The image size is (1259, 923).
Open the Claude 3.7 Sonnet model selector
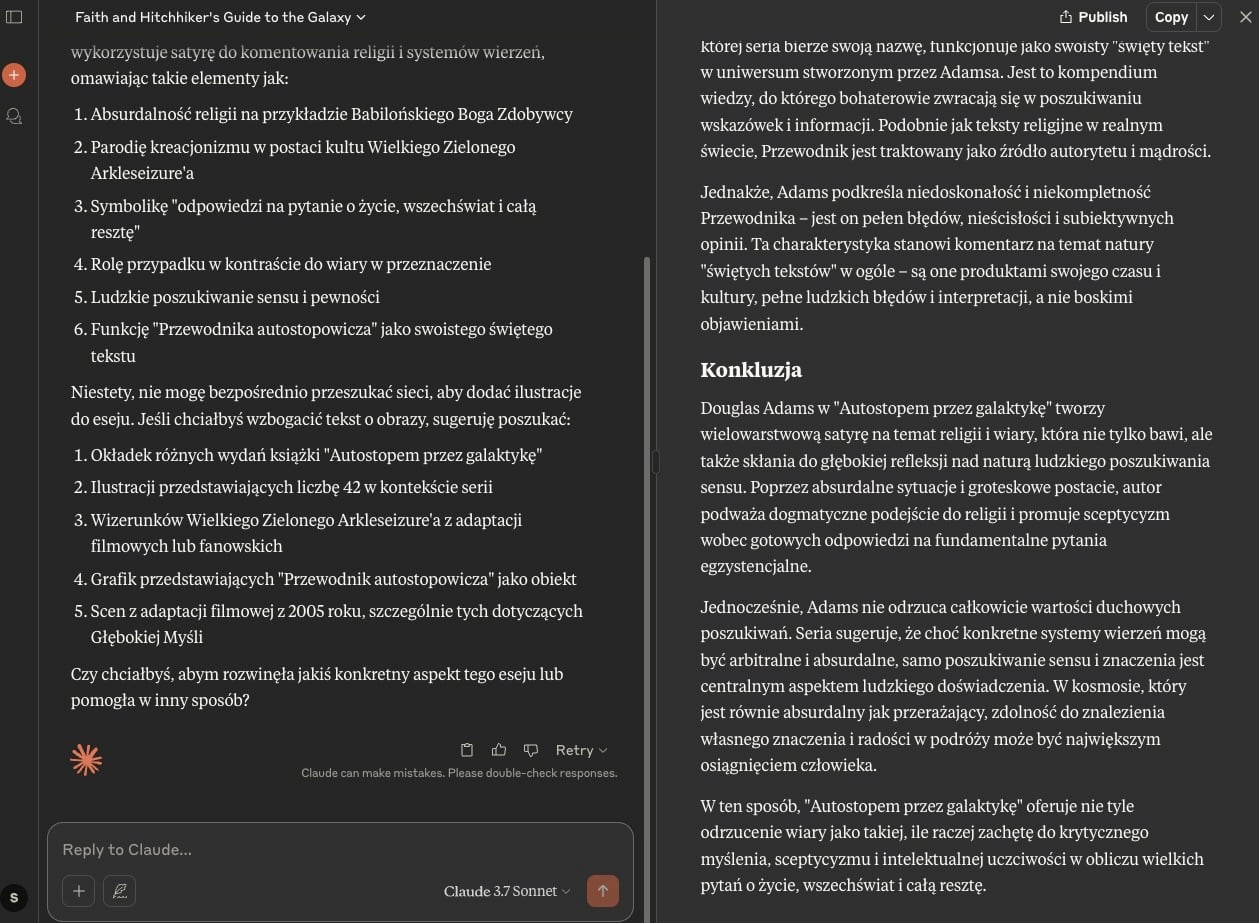pyautogui.click(x=507, y=891)
